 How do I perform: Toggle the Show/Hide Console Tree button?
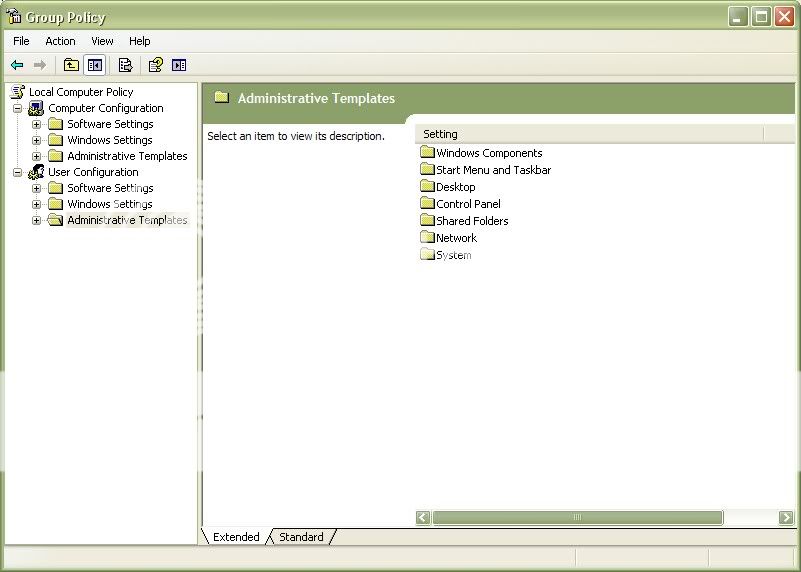pos(94,65)
